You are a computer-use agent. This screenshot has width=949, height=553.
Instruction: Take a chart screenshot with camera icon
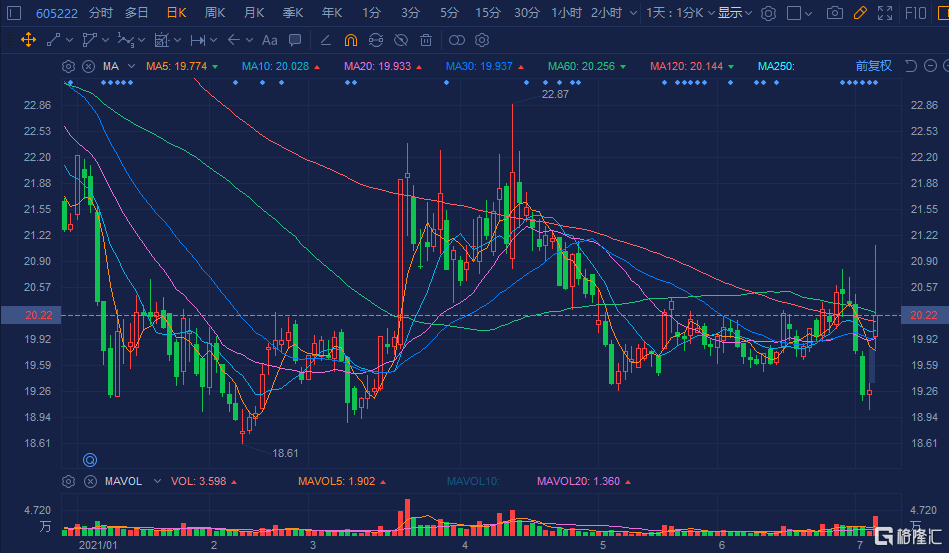point(835,13)
